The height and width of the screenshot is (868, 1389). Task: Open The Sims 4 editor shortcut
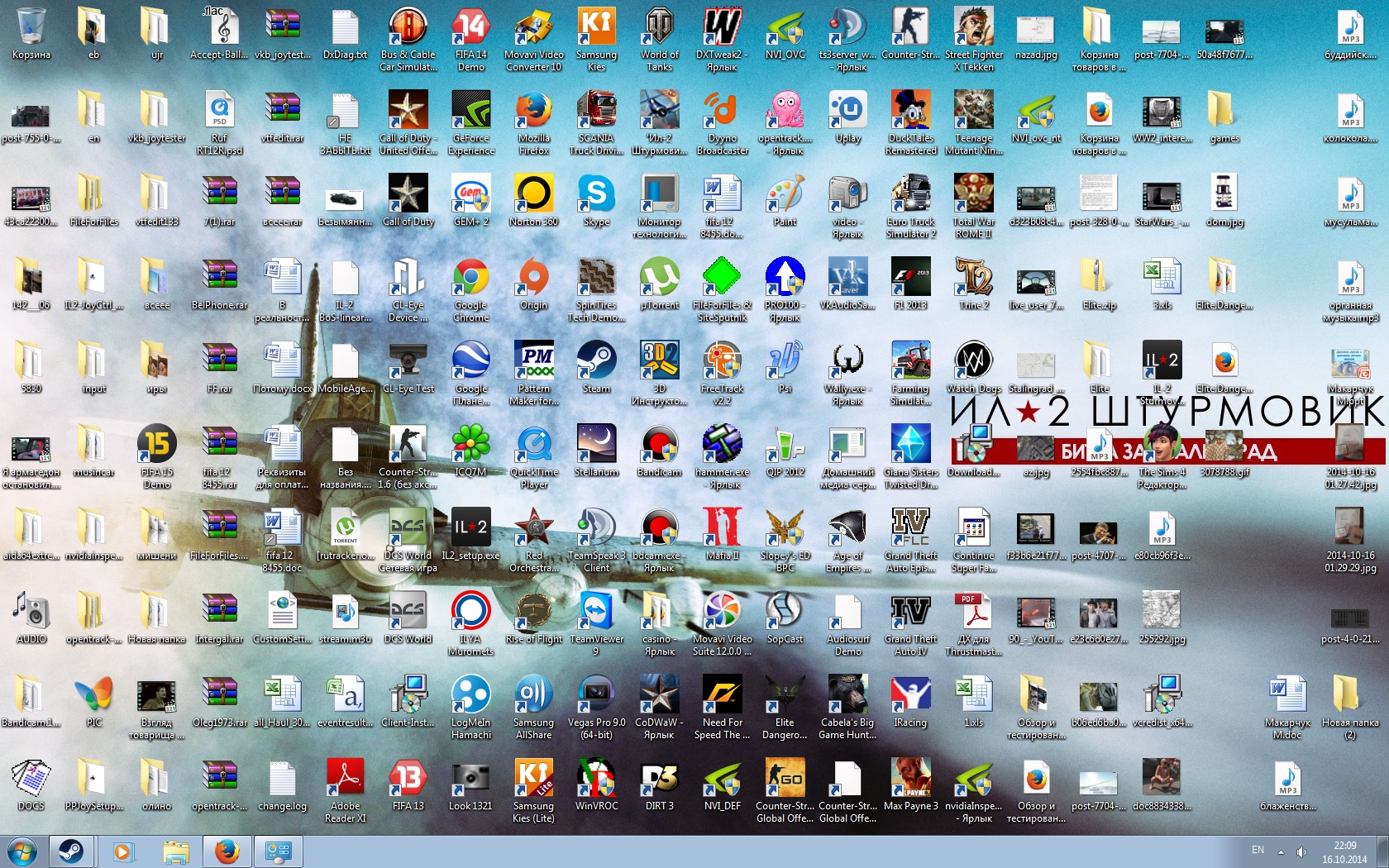click(x=1162, y=457)
